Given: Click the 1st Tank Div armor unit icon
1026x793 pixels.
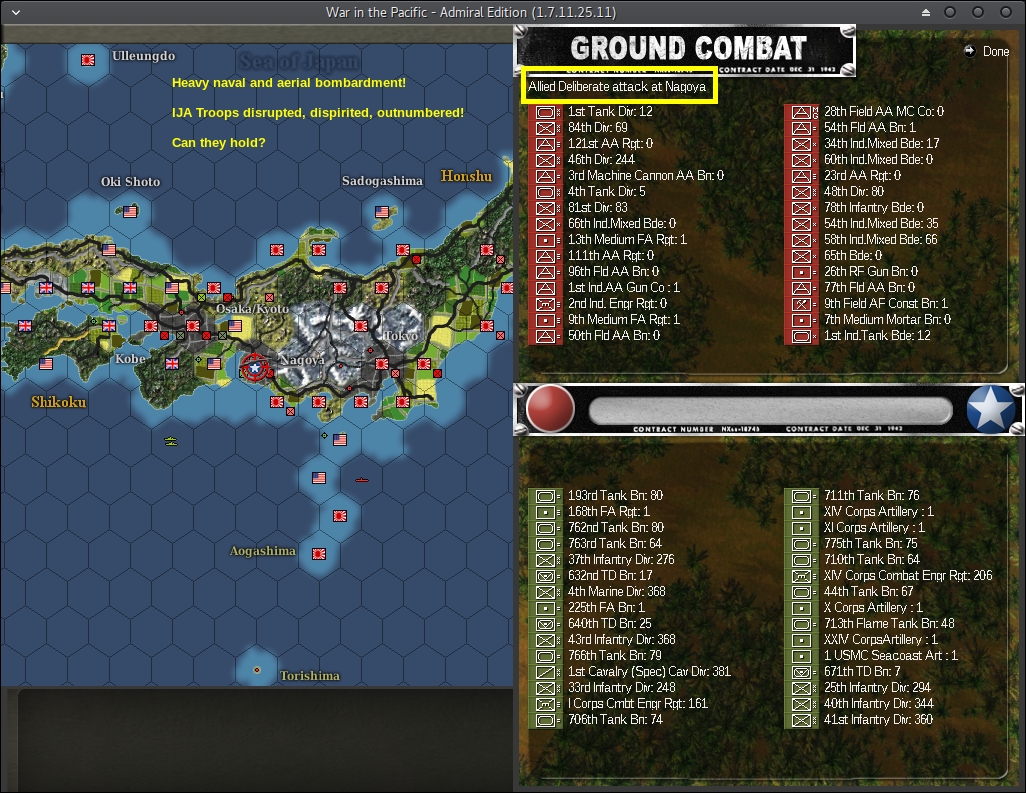Looking at the screenshot, I should [545, 113].
